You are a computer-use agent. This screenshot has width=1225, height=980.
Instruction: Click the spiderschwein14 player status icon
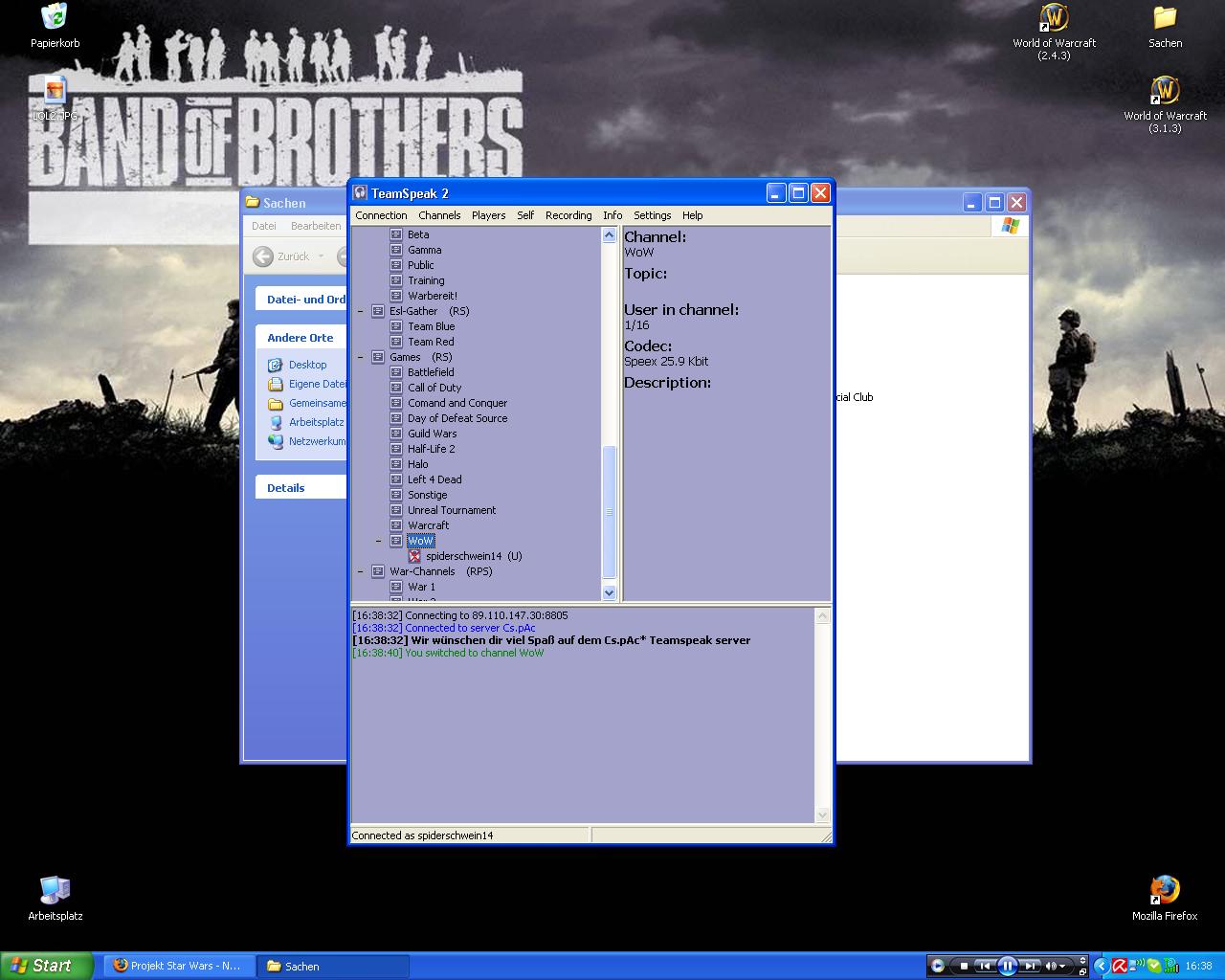click(x=414, y=556)
